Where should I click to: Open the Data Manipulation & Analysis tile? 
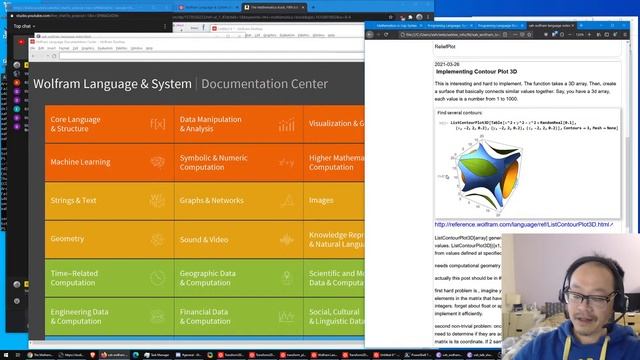(238, 124)
